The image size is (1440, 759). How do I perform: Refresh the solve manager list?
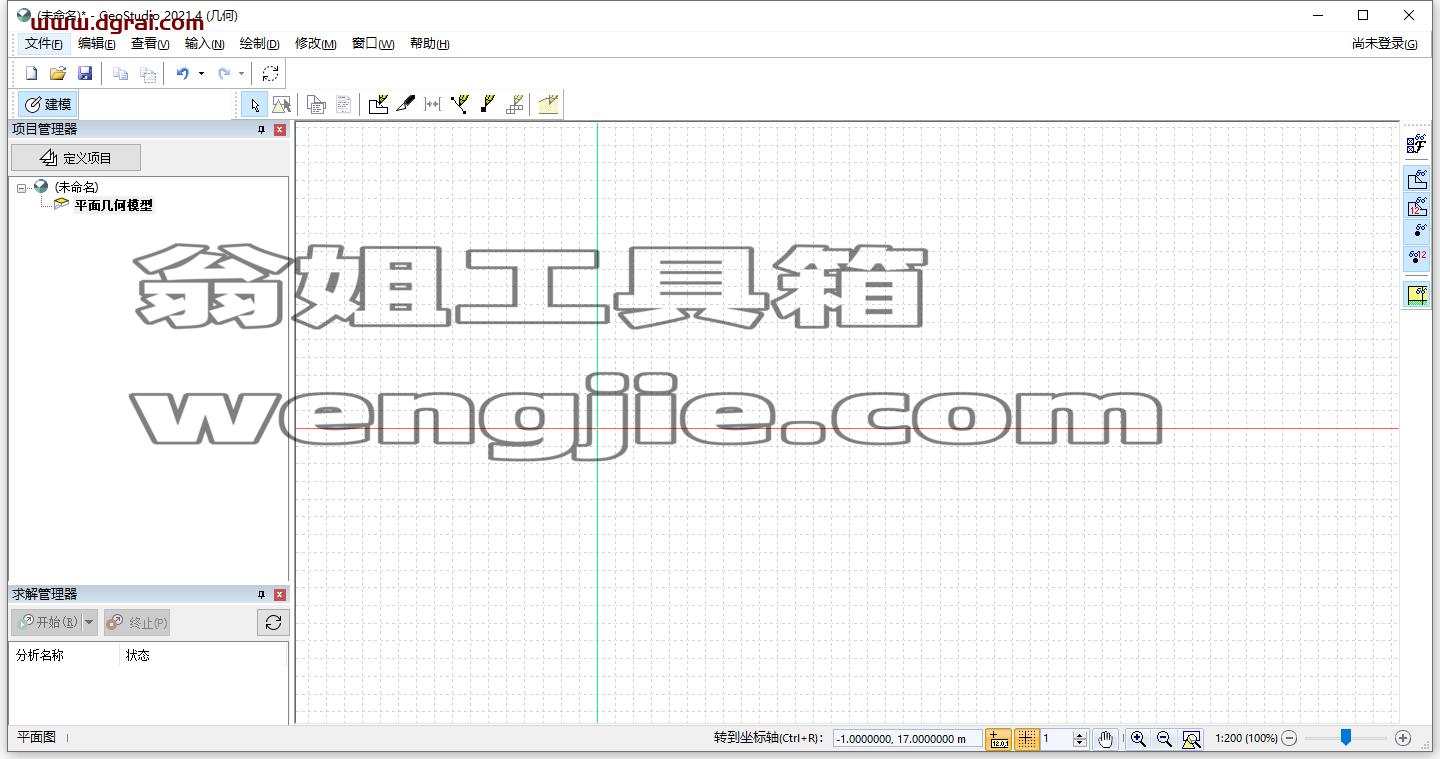coord(273,622)
